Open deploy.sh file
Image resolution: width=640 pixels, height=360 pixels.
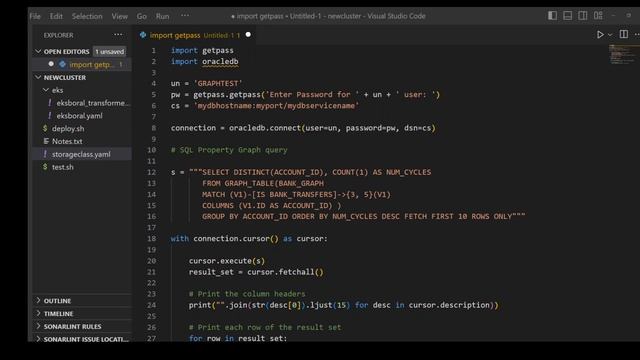68,129
